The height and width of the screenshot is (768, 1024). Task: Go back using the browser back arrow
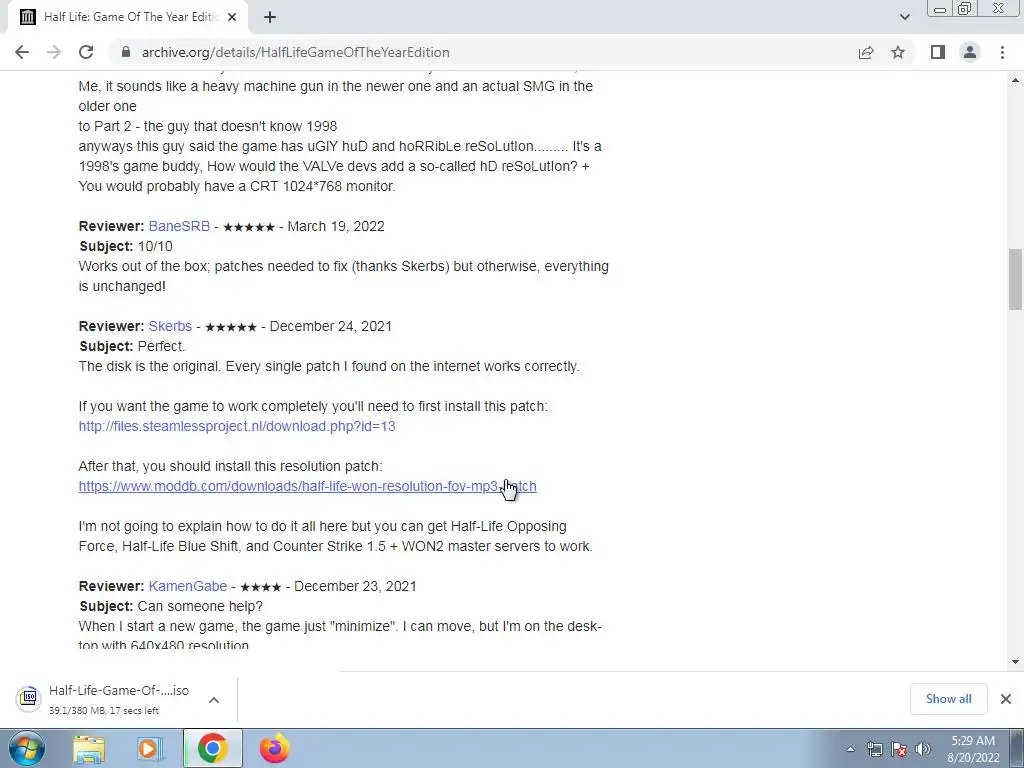tap(22, 52)
